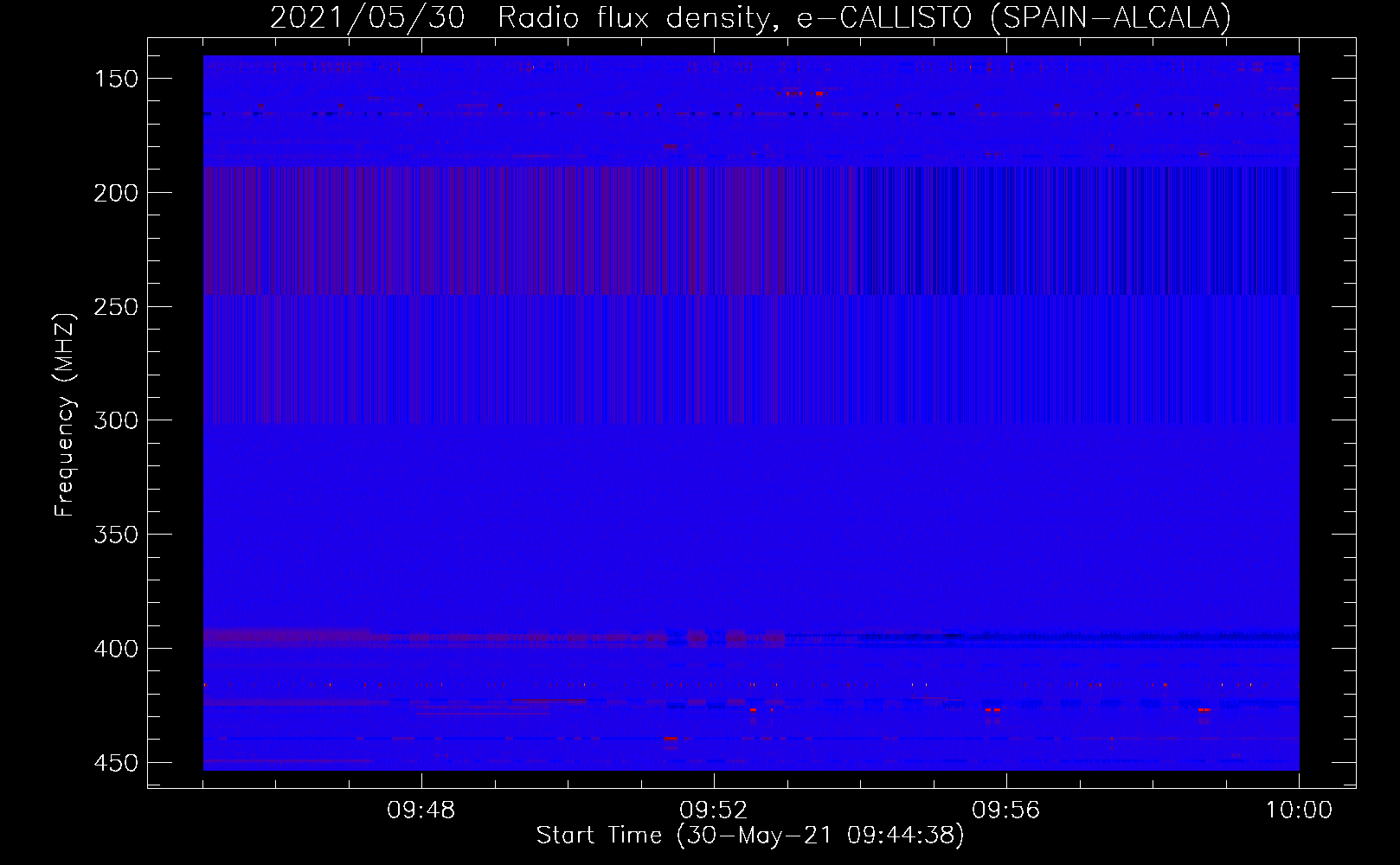The width and height of the screenshot is (1400, 865).
Task: Click the 09:56 time tick label
Action: 1006,811
